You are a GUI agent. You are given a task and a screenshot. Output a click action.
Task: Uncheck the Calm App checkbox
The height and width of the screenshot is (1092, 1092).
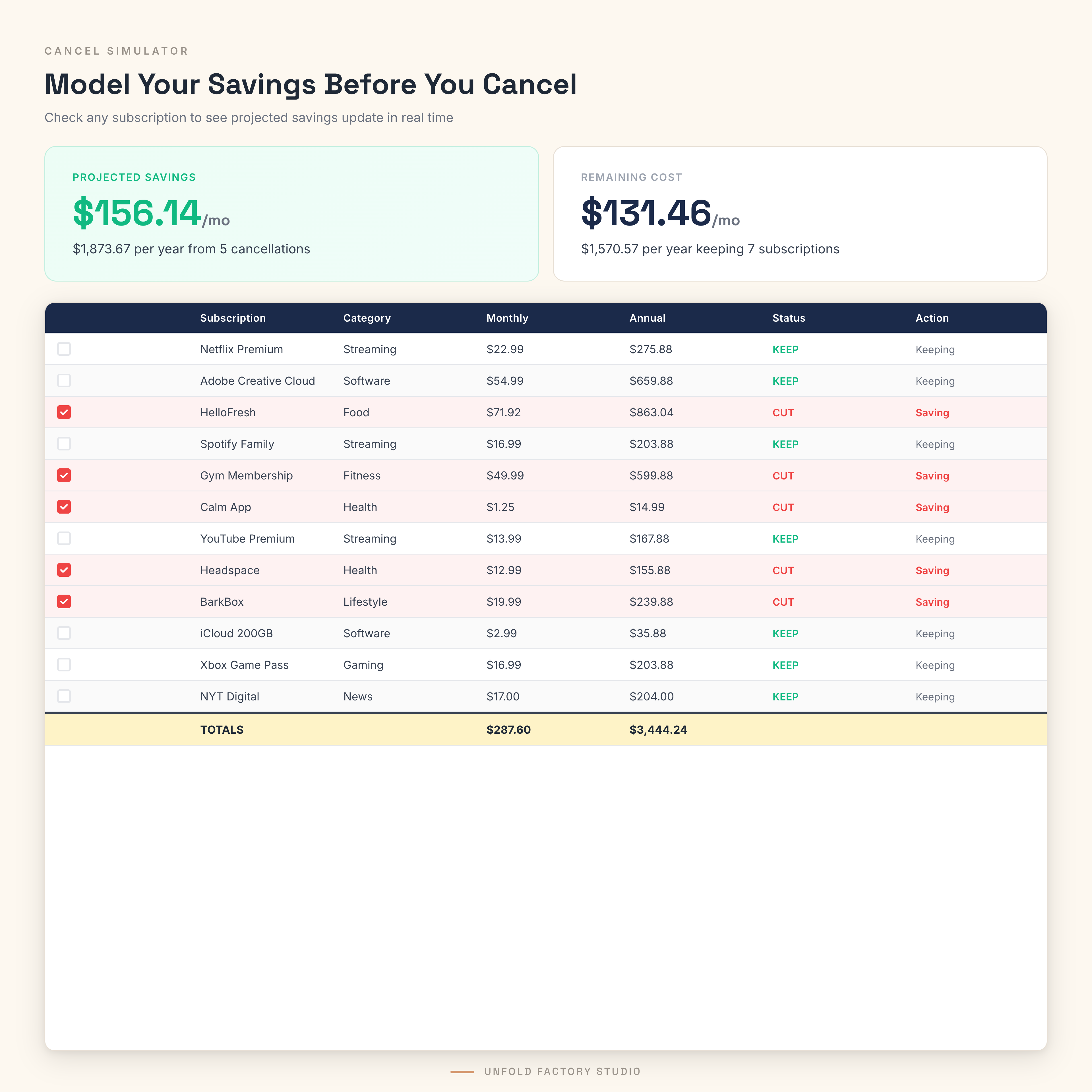64,507
